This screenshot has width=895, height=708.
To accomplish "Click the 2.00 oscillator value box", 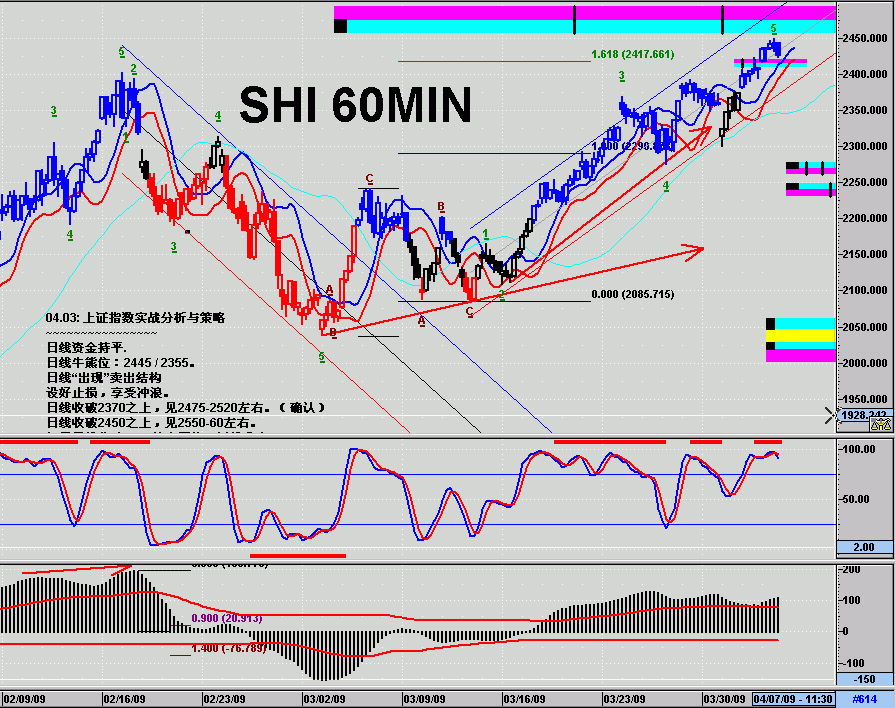I will (x=864, y=547).
